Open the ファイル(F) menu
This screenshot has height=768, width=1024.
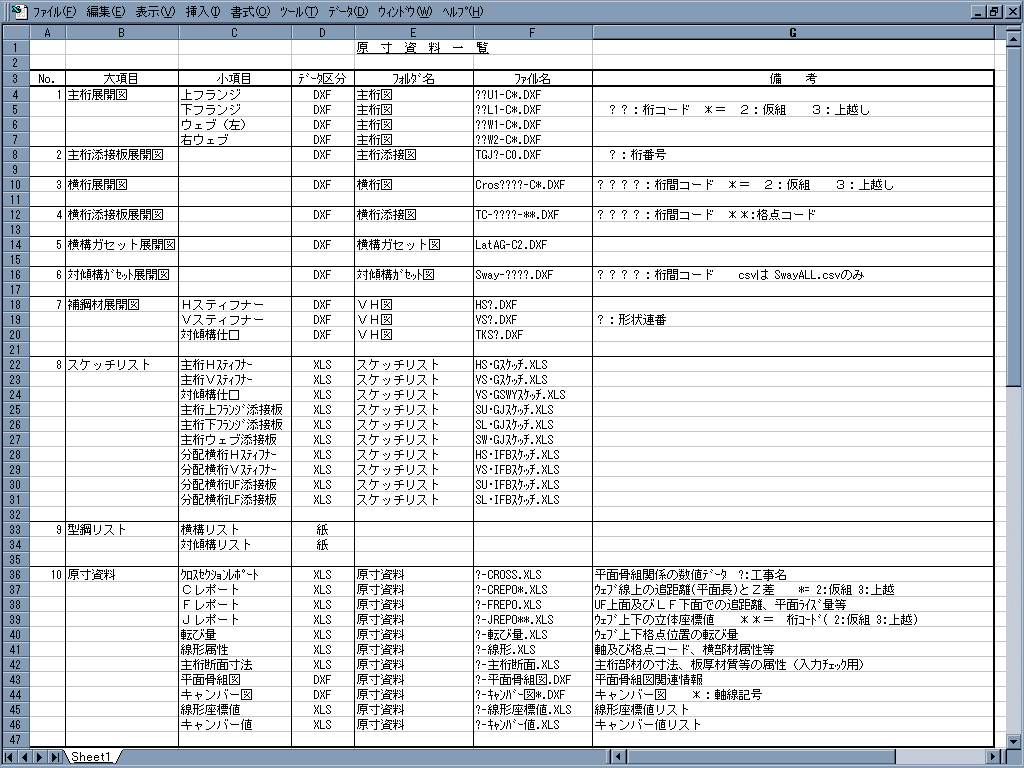pos(54,12)
